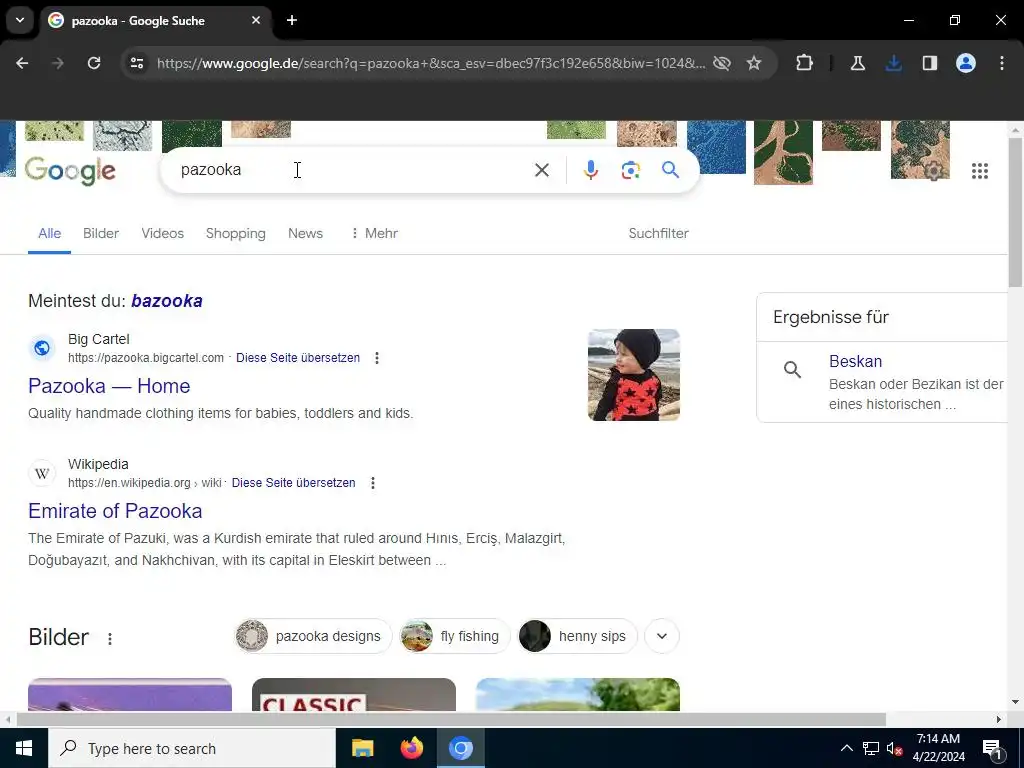Open Chrome three-dot menu
Screen dimensions: 1024x768
coord(1001,63)
